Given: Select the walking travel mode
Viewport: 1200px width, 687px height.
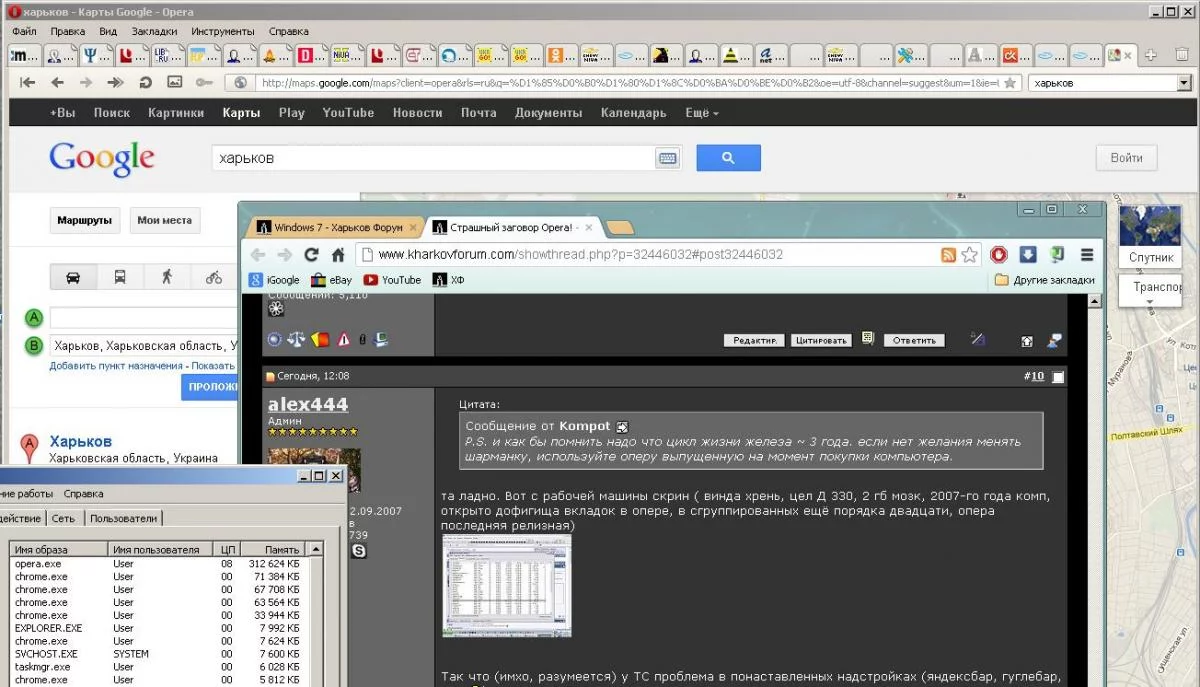Looking at the screenshot, I should 167,278.
